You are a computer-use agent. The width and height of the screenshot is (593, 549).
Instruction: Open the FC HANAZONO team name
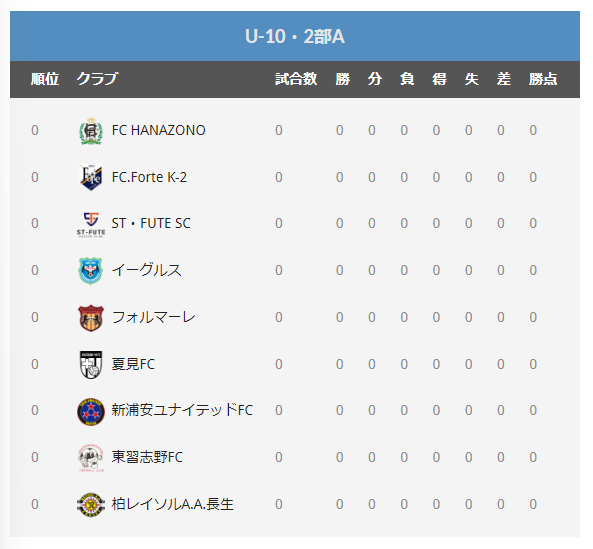click(158, 130)
